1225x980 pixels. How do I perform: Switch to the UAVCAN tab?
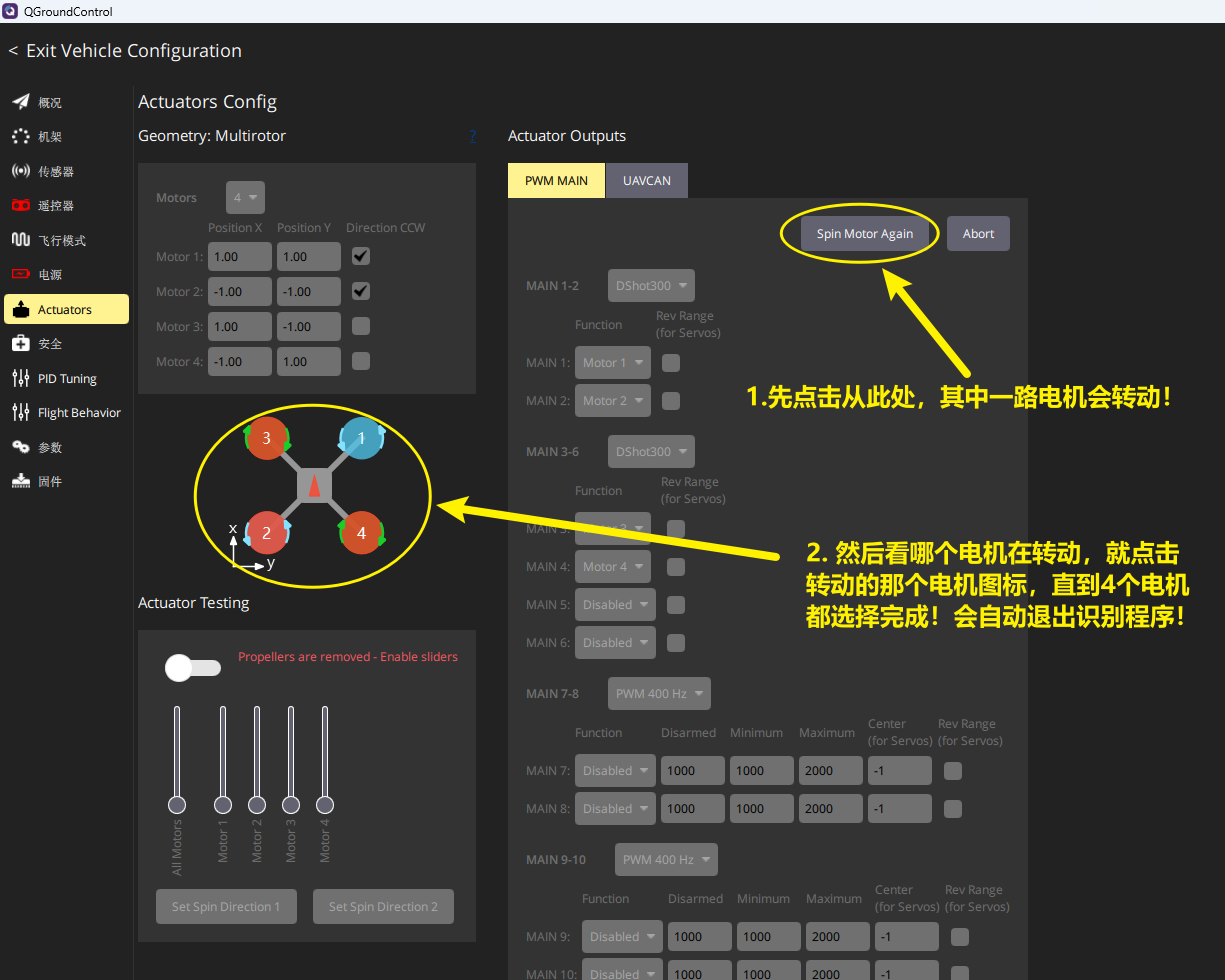point(647,181)
